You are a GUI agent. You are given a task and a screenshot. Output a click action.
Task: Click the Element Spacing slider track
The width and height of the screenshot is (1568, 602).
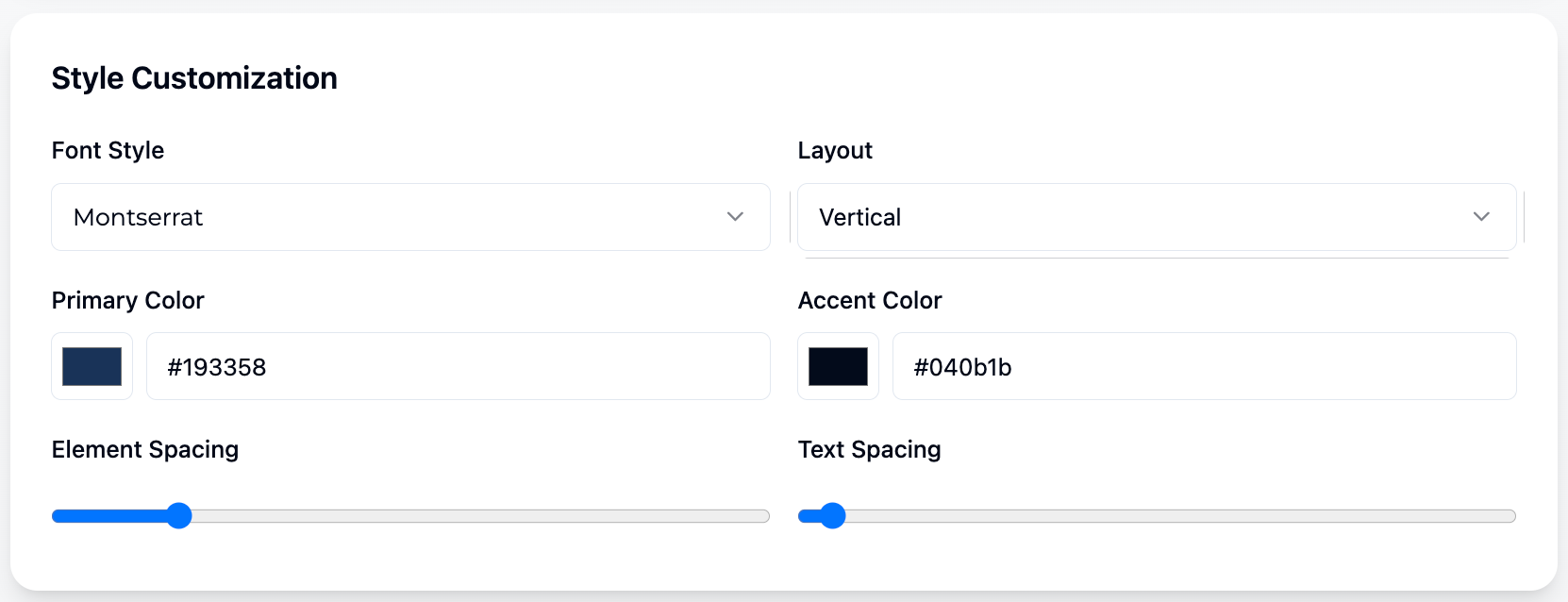[x=472, y=516]
